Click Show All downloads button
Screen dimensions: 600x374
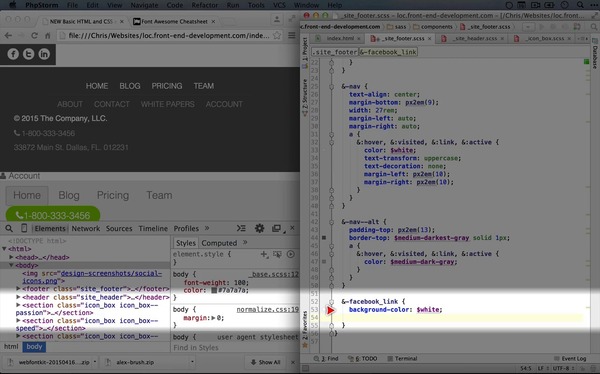(265, 362)
